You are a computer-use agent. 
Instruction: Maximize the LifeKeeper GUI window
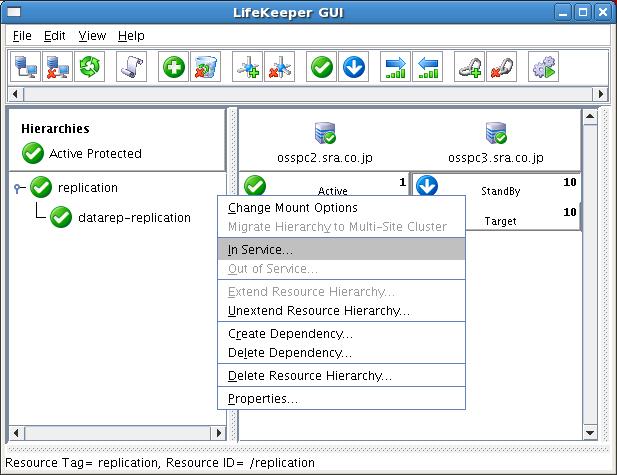coord(583,13)
